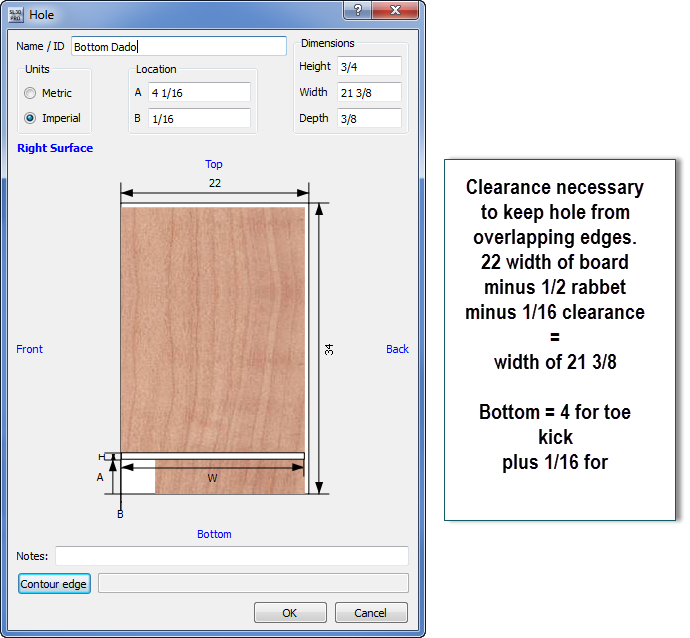Select the Imperial units radio button
Viewport: 690px width, 638px height.
coord(30,118)
